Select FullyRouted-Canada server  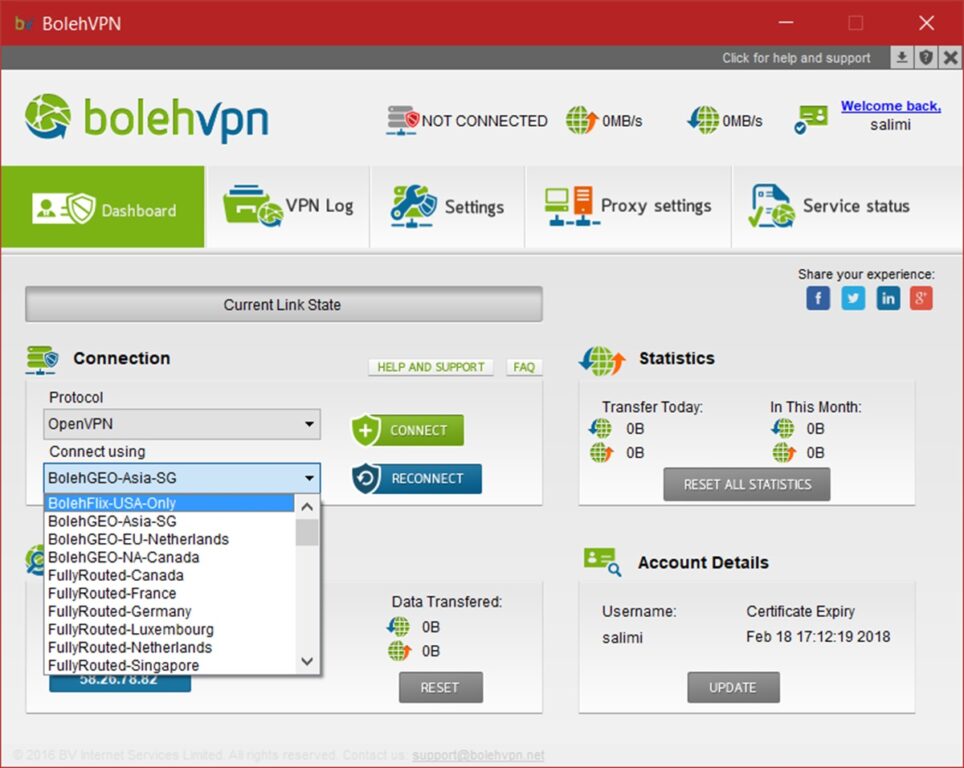(170, 576)
